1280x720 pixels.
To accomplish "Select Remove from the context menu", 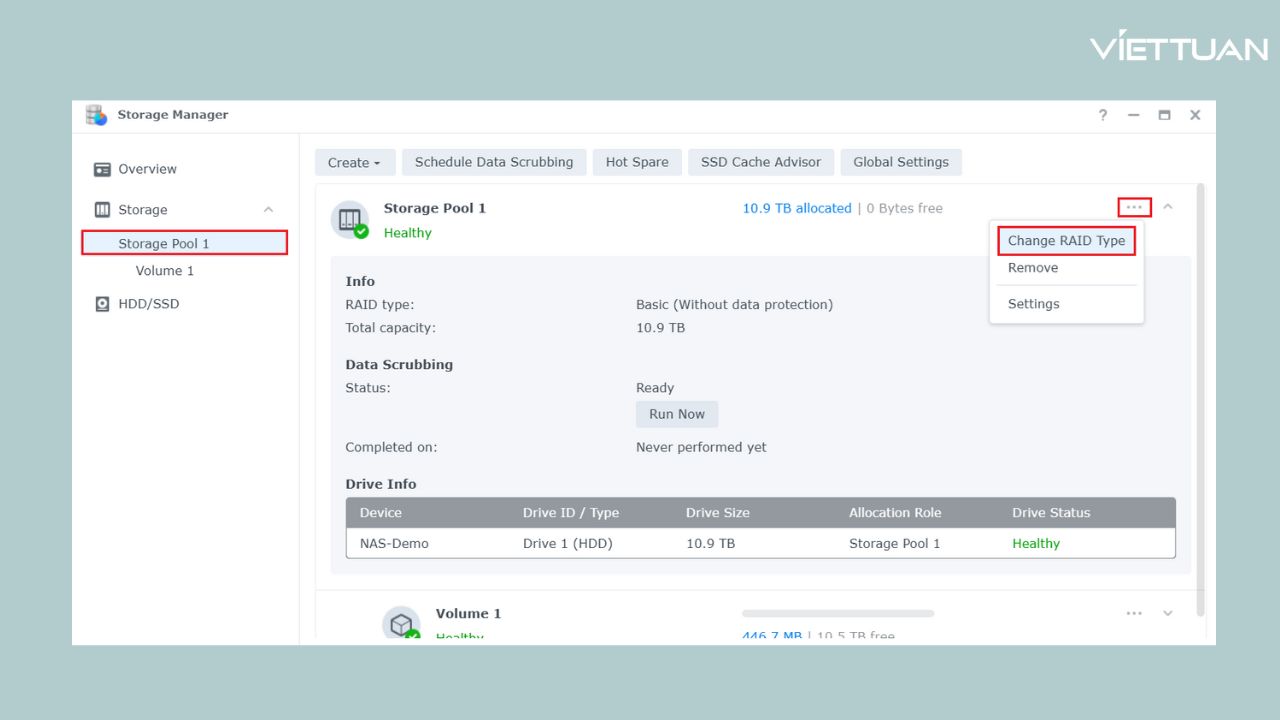I will click(1031, 267).
